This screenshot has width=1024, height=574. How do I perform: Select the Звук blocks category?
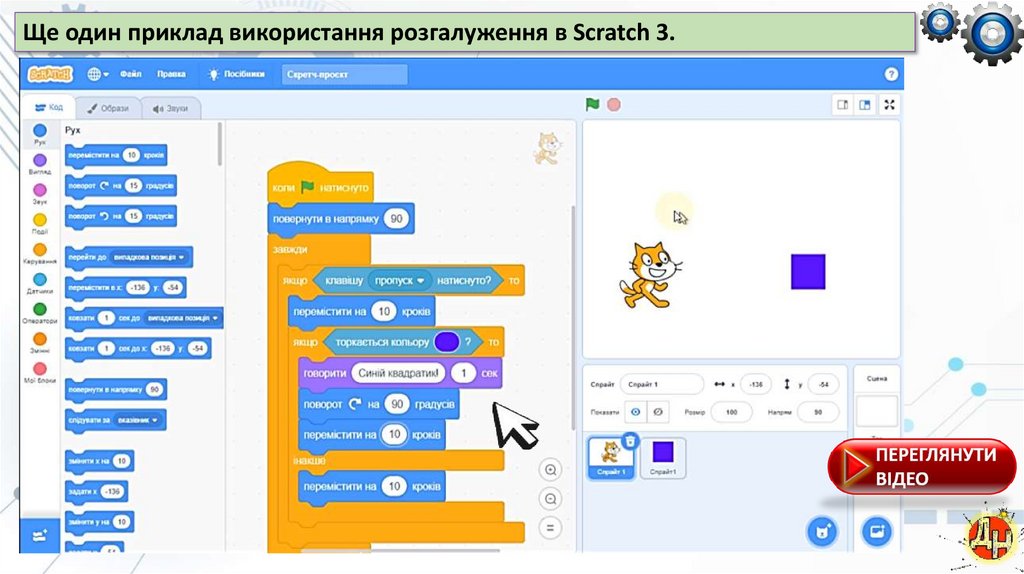tap(40, 194)
